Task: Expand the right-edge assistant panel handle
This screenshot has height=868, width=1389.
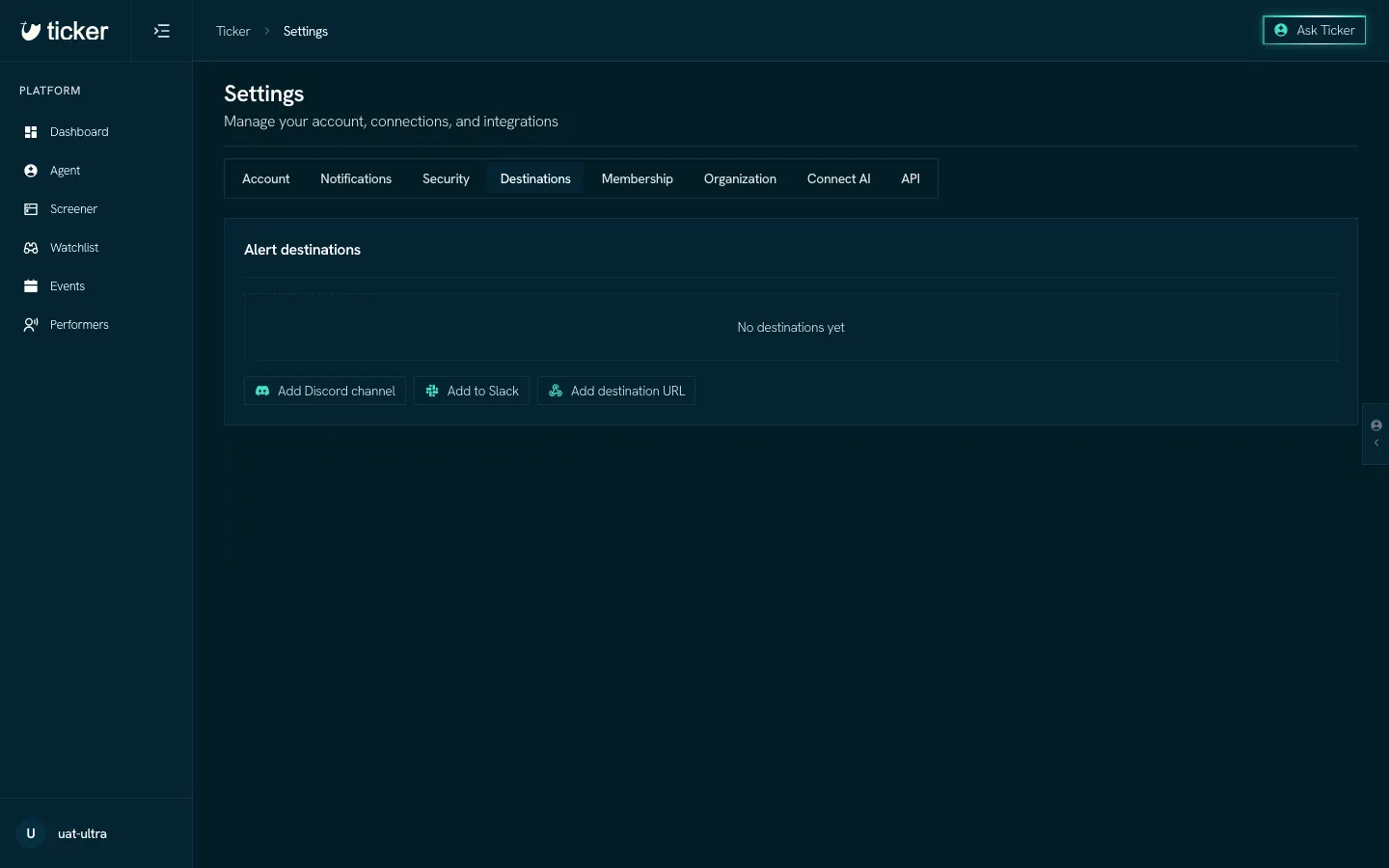Action: (x=1375, y=434)
